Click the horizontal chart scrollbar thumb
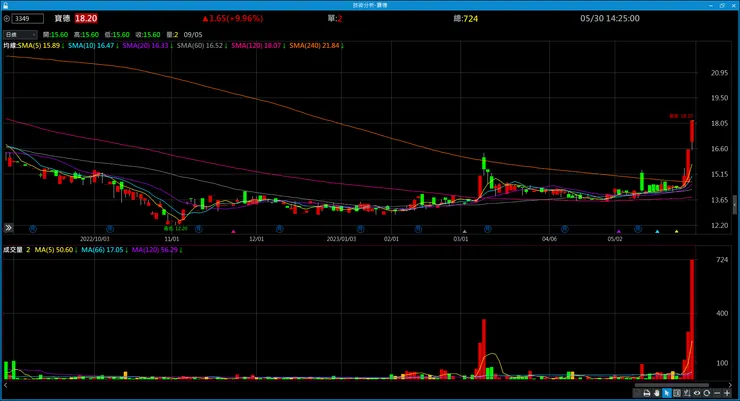 coord(671,385)
